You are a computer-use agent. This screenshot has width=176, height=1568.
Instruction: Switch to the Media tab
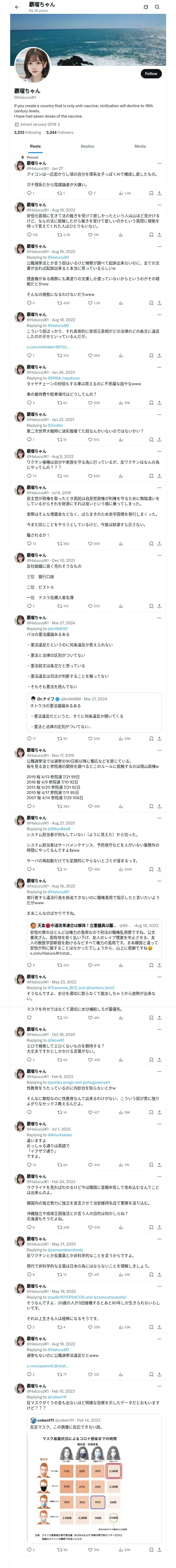(140, 146)
